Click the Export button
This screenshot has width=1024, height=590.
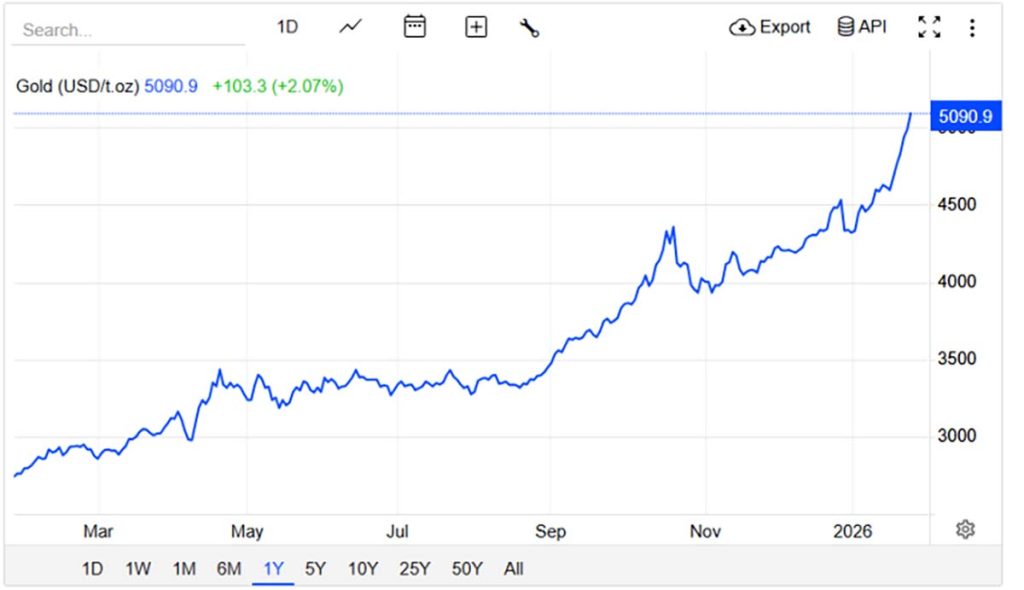[x=768, y=27]
